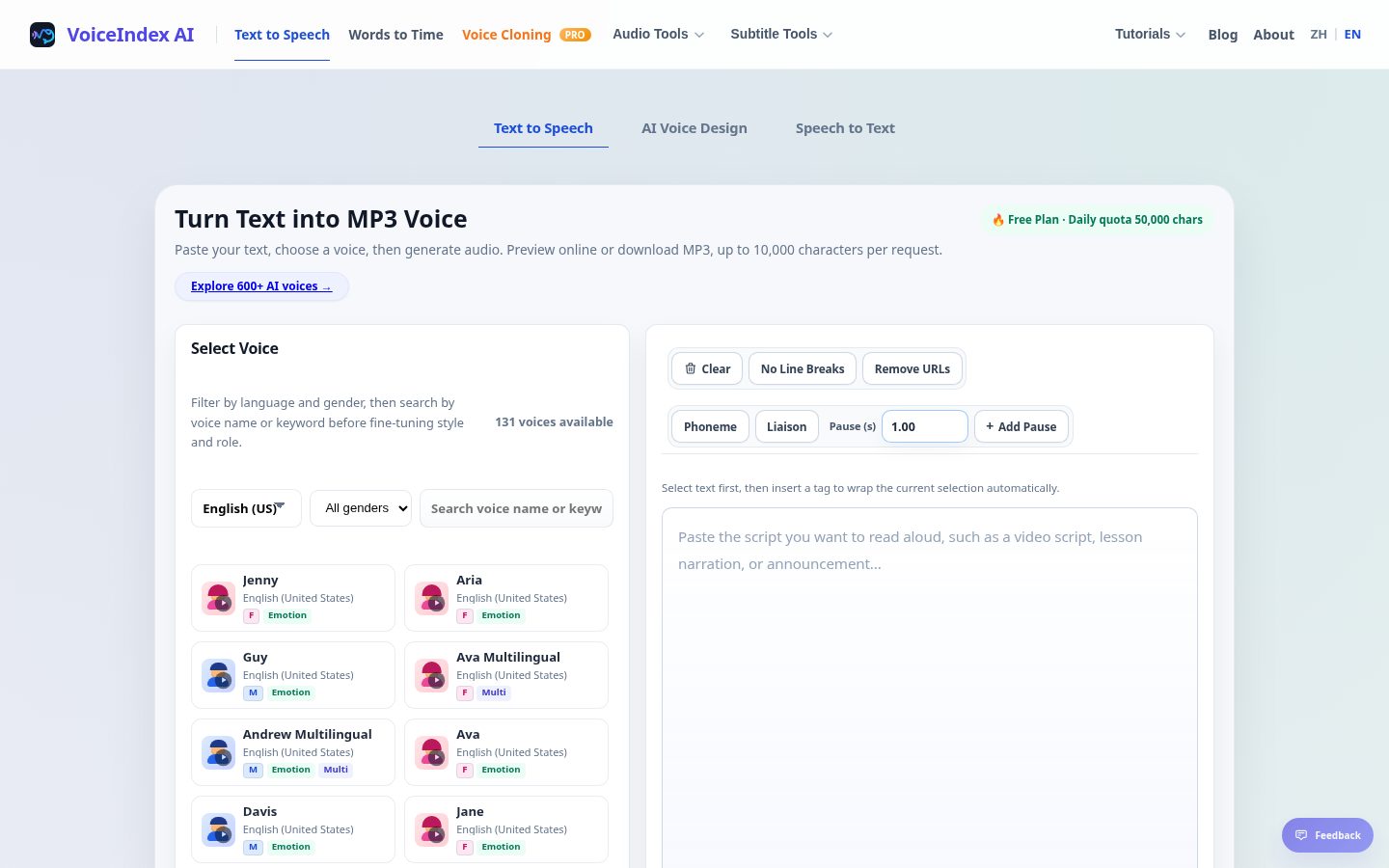
Task: Switch language to EN
Action: (1352, 34)
